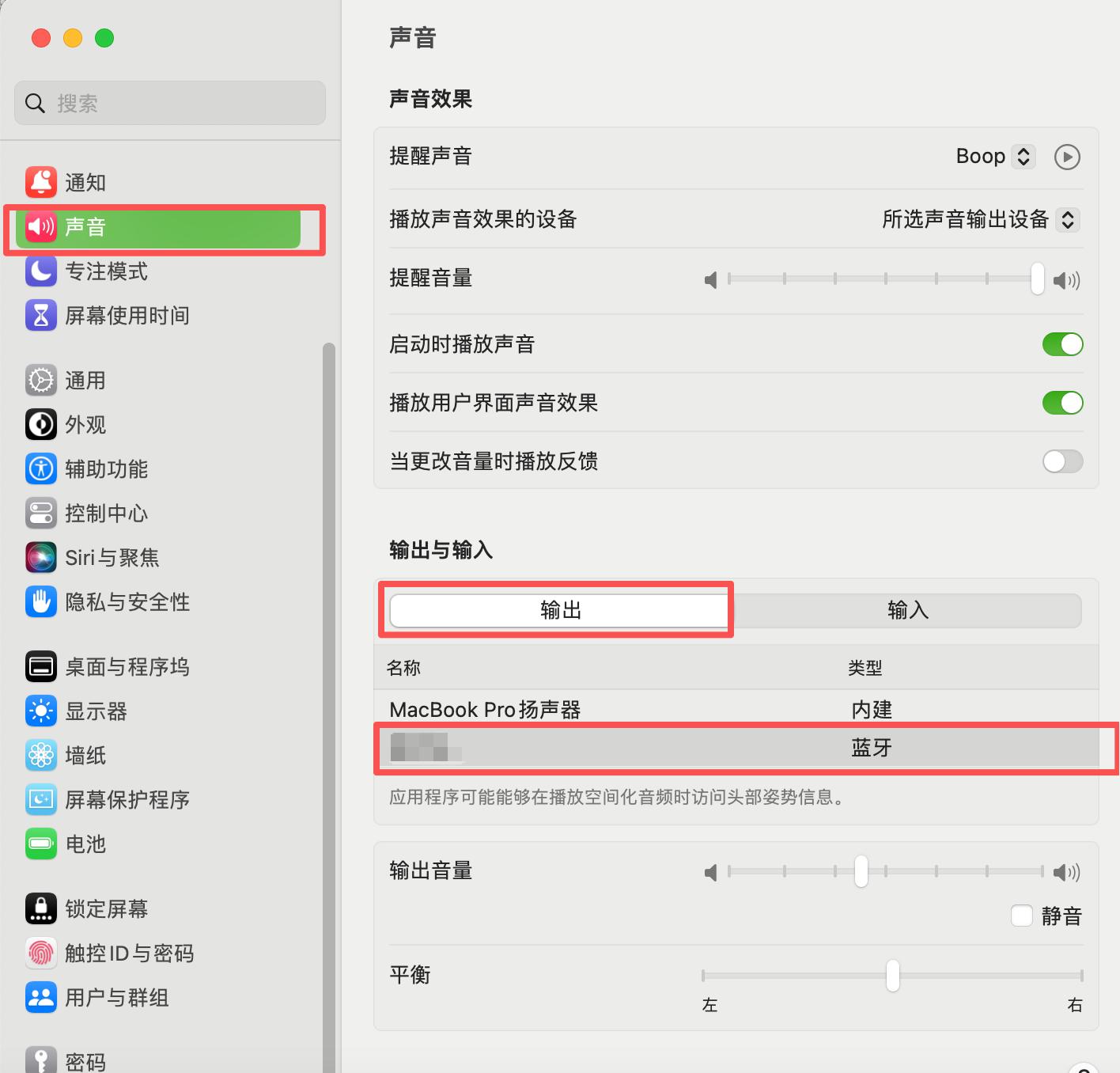The height and width of the screenshot is (1073, 1120).
Task: Open Siri与聚焦 settings
Action: pos(110,557)
